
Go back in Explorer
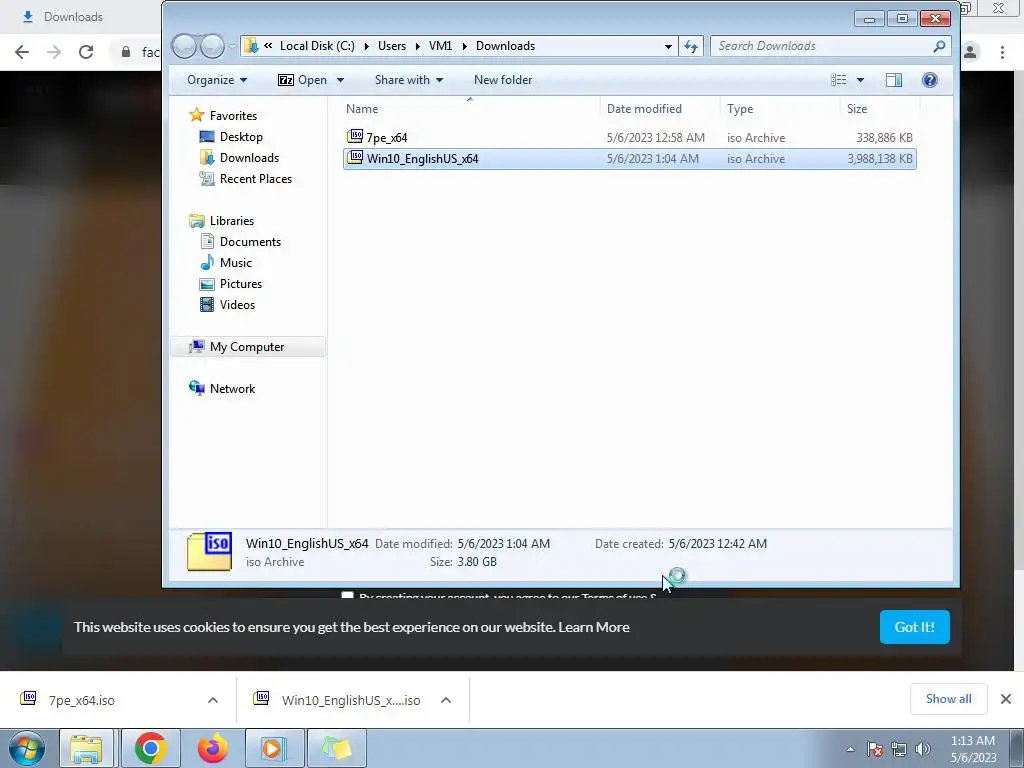point(184,46)
